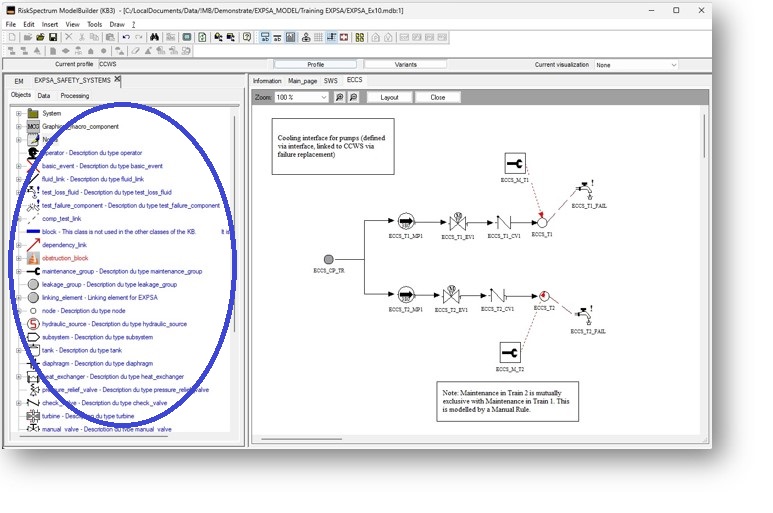Click the binoculars find icon in the toolbar
This screenshot has width=773, height=513.
(x=155, y=37)
